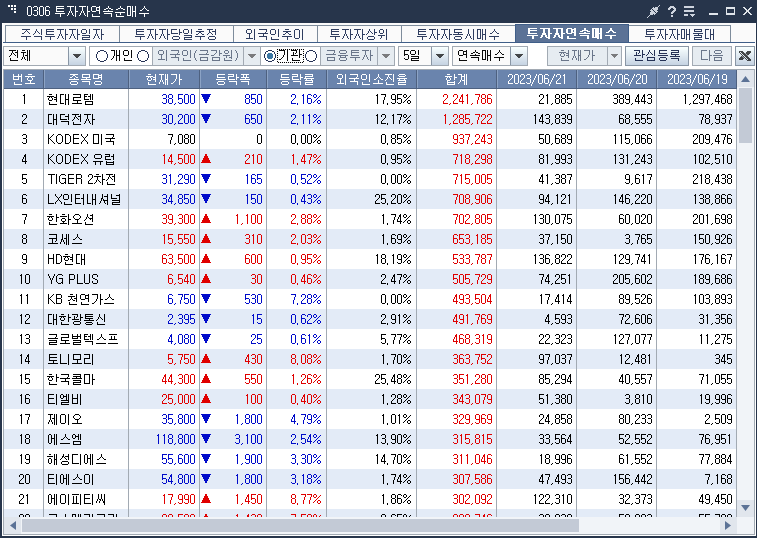Switch to 투자자당일추정 tab

pos(176,34)
